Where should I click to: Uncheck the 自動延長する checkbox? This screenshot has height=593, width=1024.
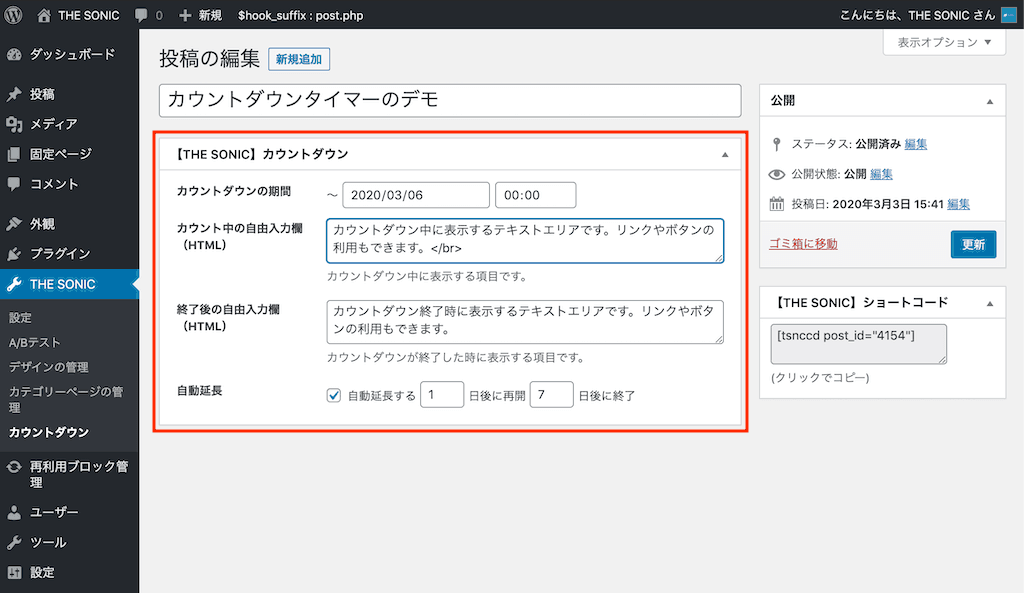(x=334, y=395)
